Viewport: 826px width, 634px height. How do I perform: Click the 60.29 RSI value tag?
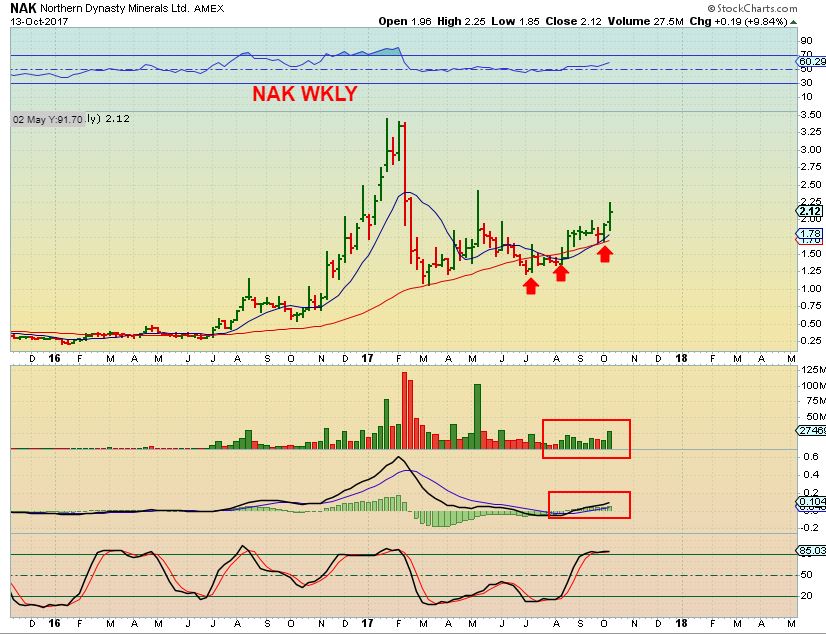[x=812, y=62]
